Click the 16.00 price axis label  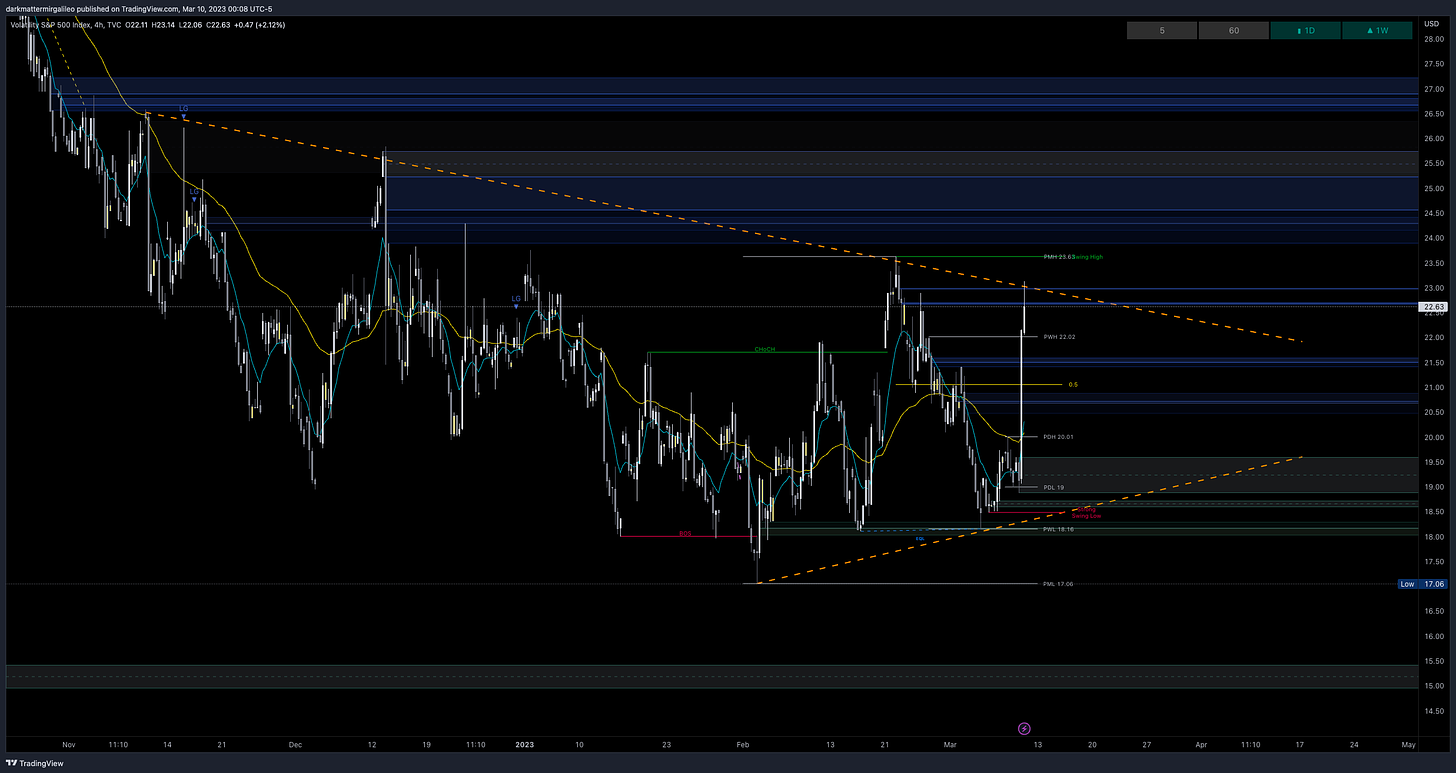point(1434,636)
